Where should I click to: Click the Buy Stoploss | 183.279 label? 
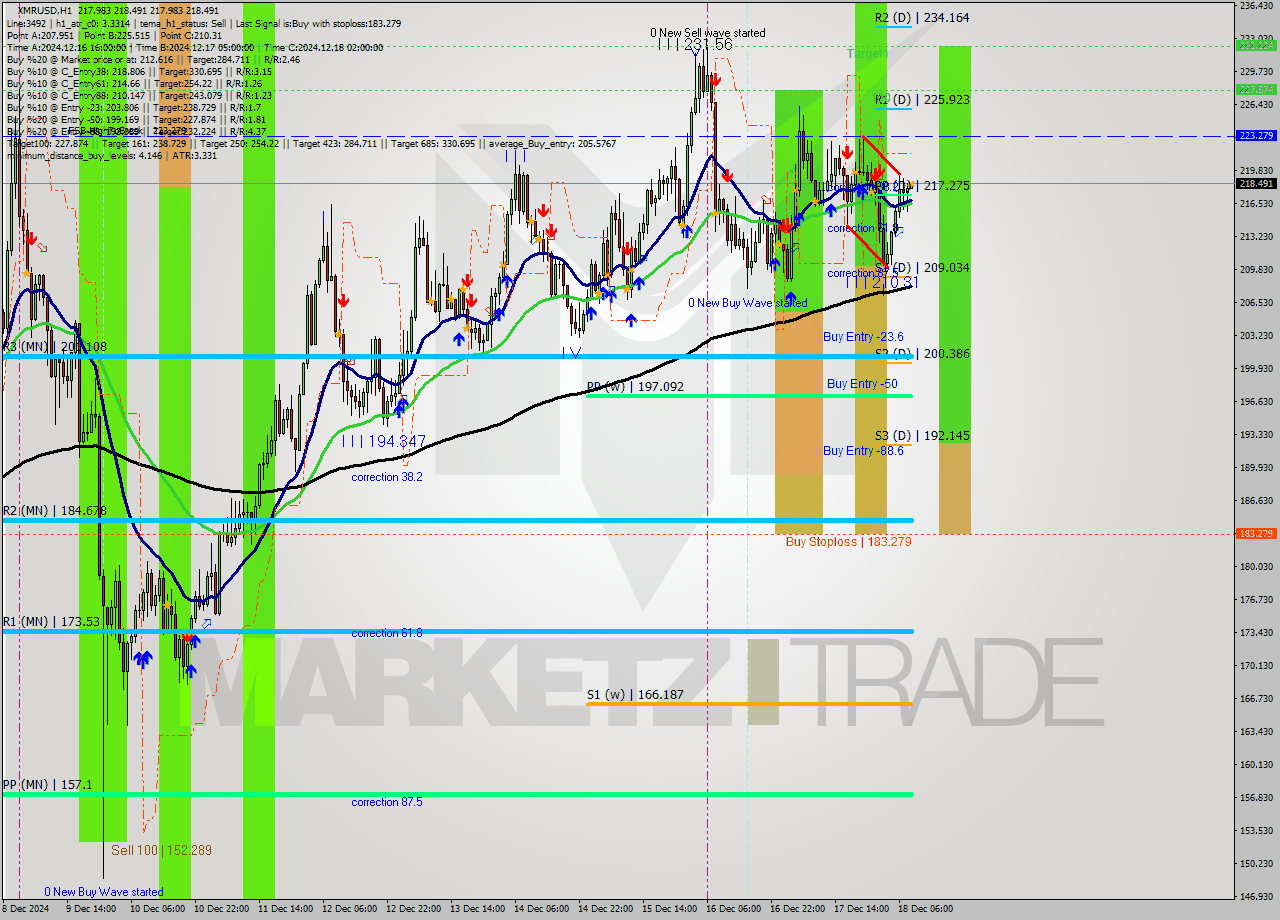(x=848, y=542)
